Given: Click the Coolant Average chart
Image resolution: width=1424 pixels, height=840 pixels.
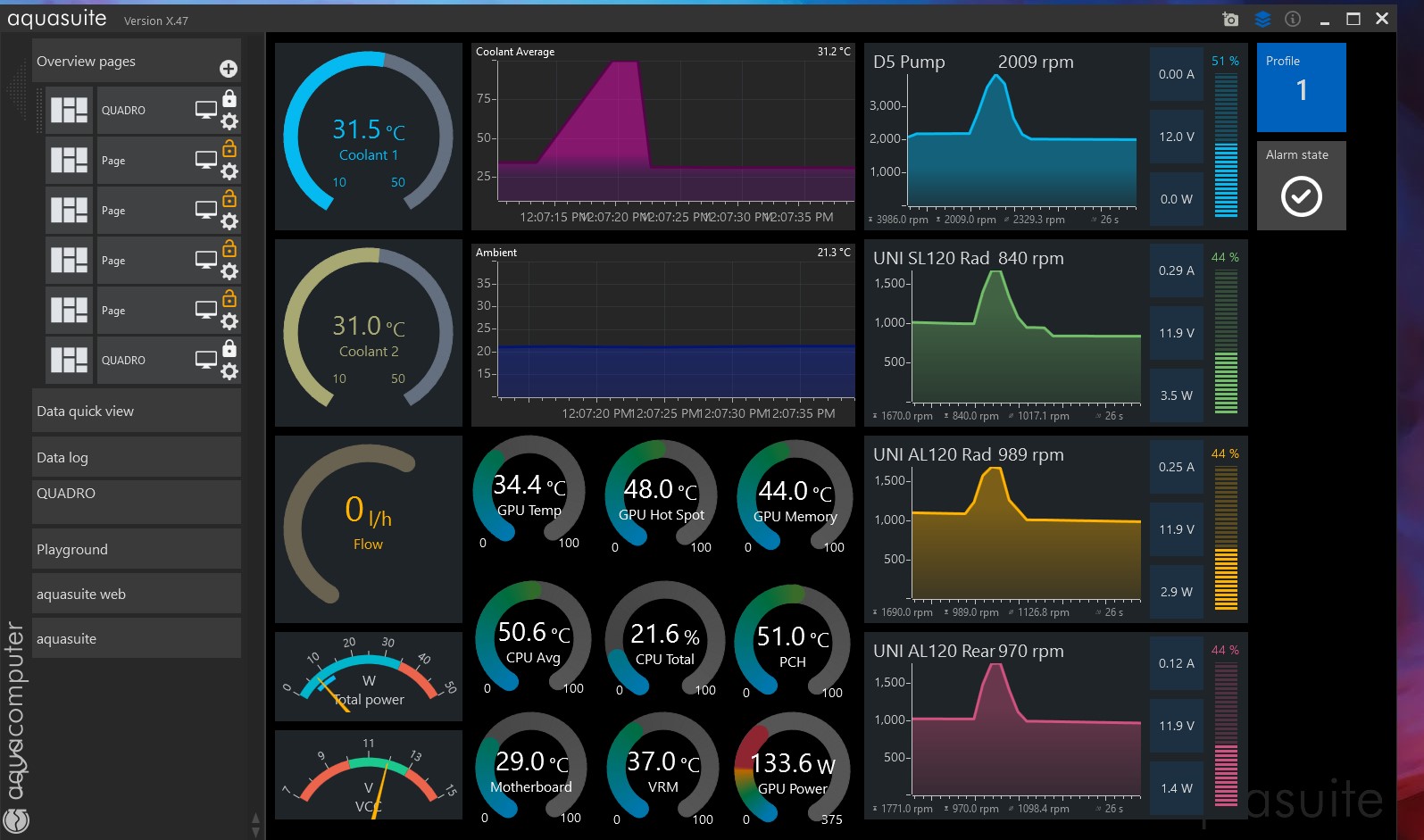Looking at the screenshot, I should pyautogui.click(x=663, y=137).
